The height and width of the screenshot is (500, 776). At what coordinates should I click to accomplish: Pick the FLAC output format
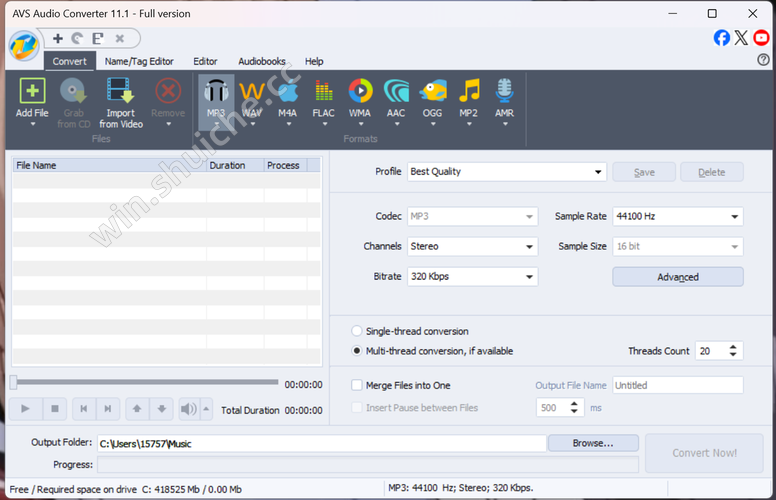click(x=323, y=93)
